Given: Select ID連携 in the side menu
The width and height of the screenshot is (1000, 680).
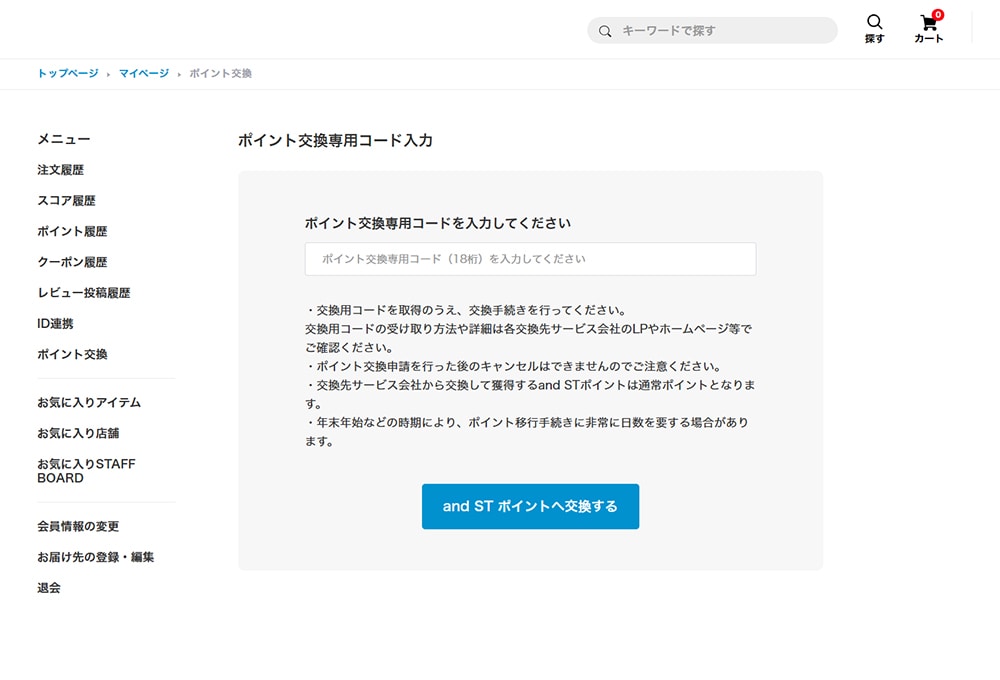Looking at the screenshot, I should [55, 324].
